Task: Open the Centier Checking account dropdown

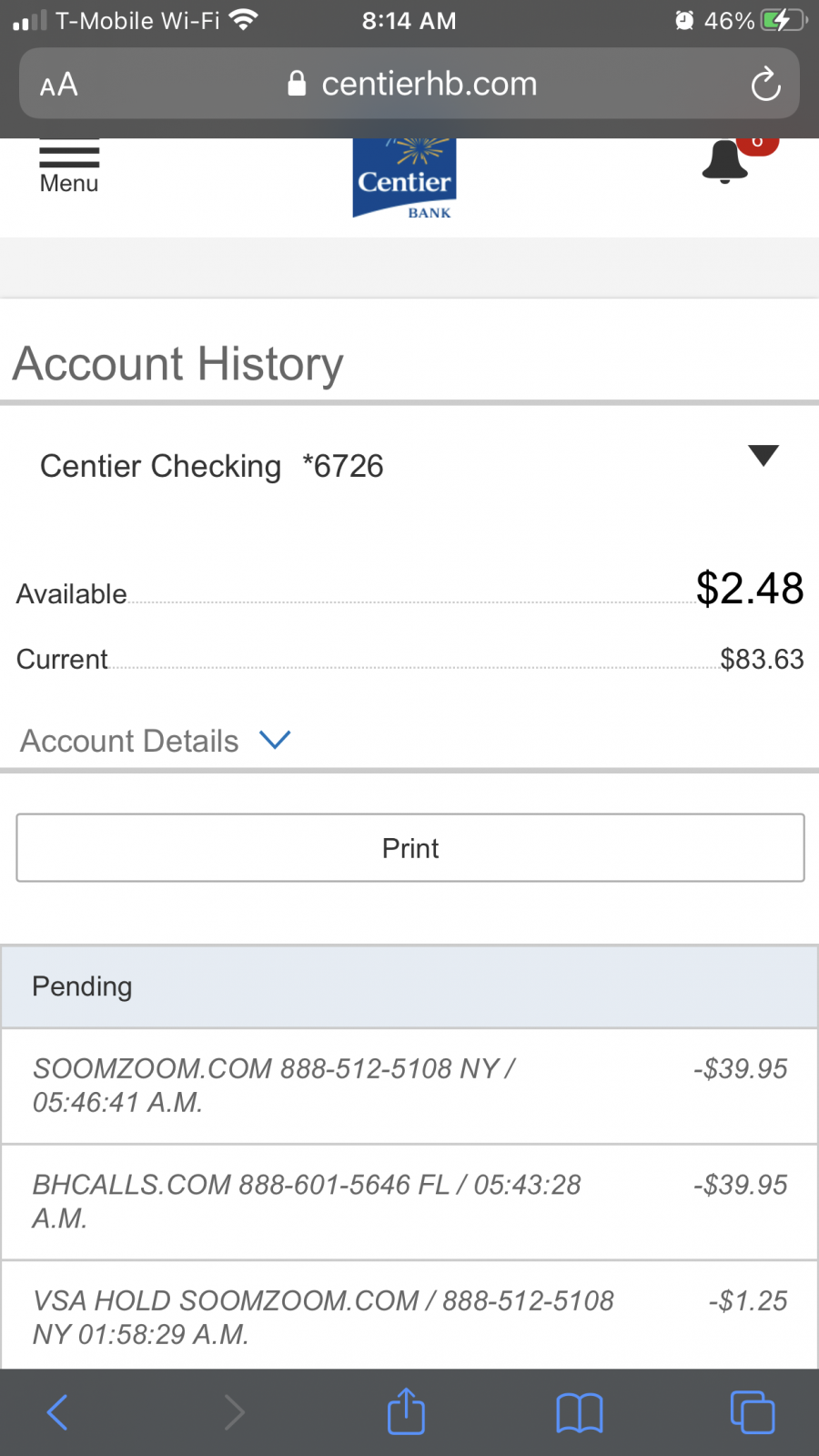Action: click(x=763, y=456)
